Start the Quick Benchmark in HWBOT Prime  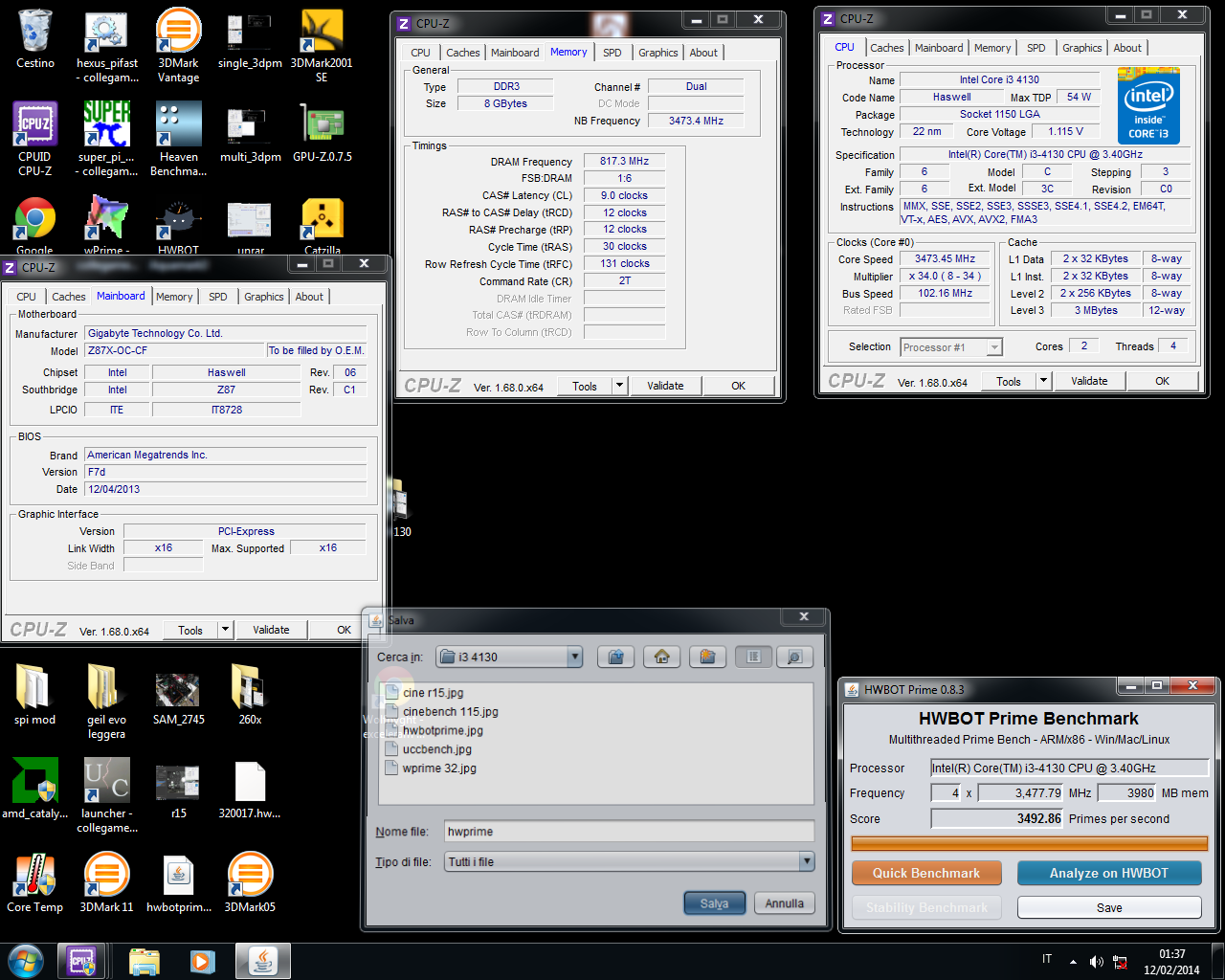pyautogui.click(x=926, y=873)
